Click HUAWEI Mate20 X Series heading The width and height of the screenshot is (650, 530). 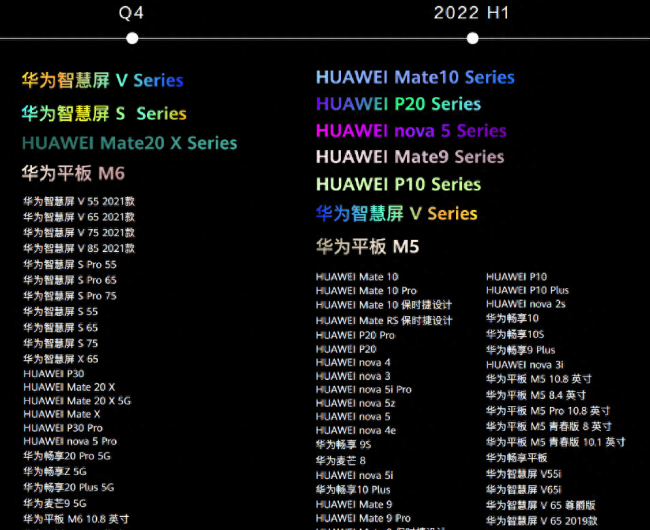(x=129, y=143)
